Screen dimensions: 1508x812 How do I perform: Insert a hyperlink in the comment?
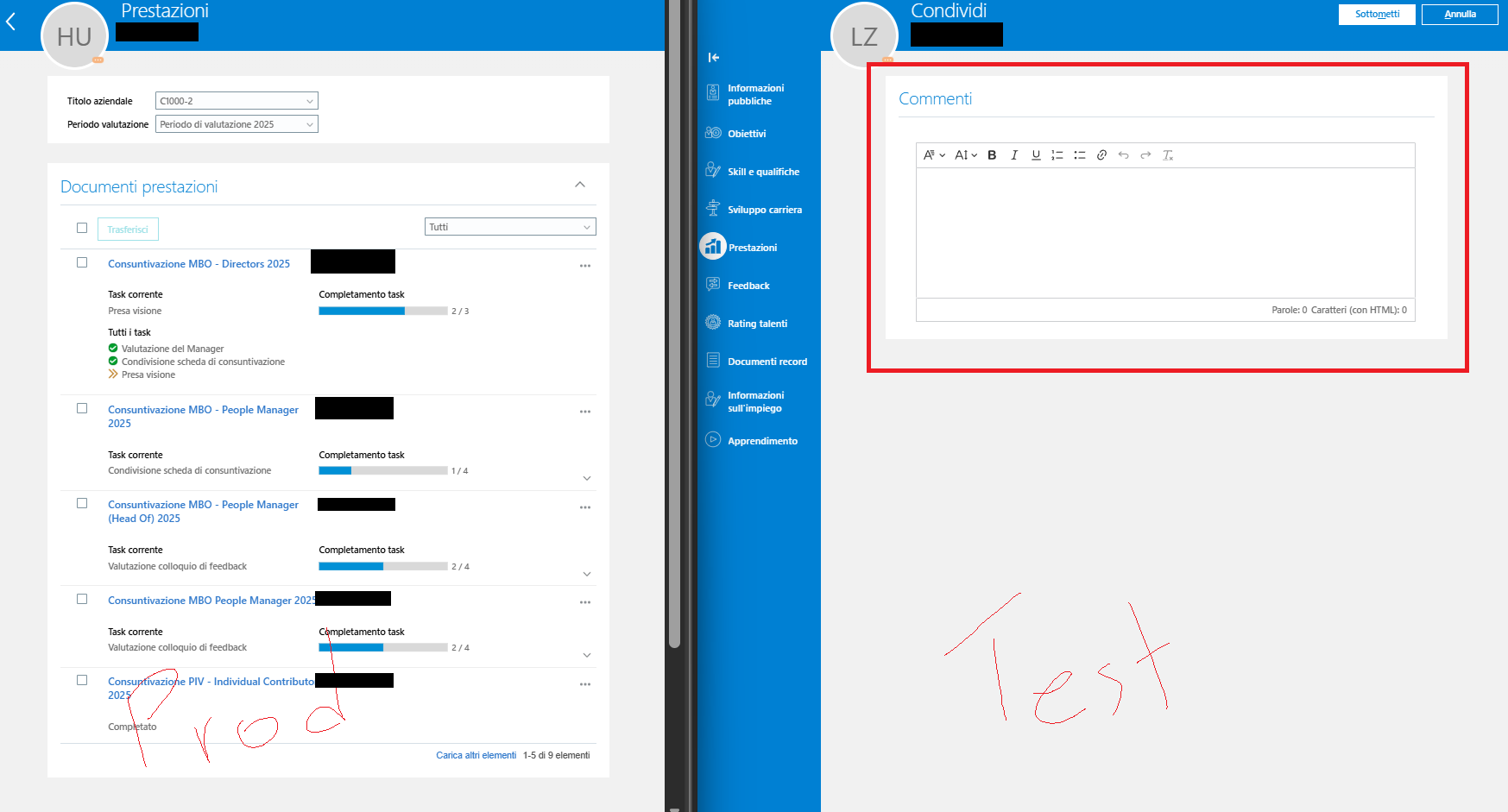click(1101, 155)
